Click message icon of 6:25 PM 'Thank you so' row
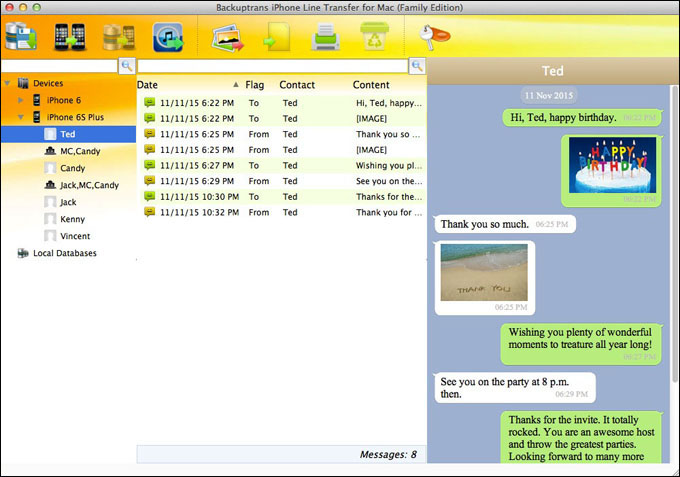Image resolution: width=680 pixels, height=477 pixels. click(x=150, y=134)
